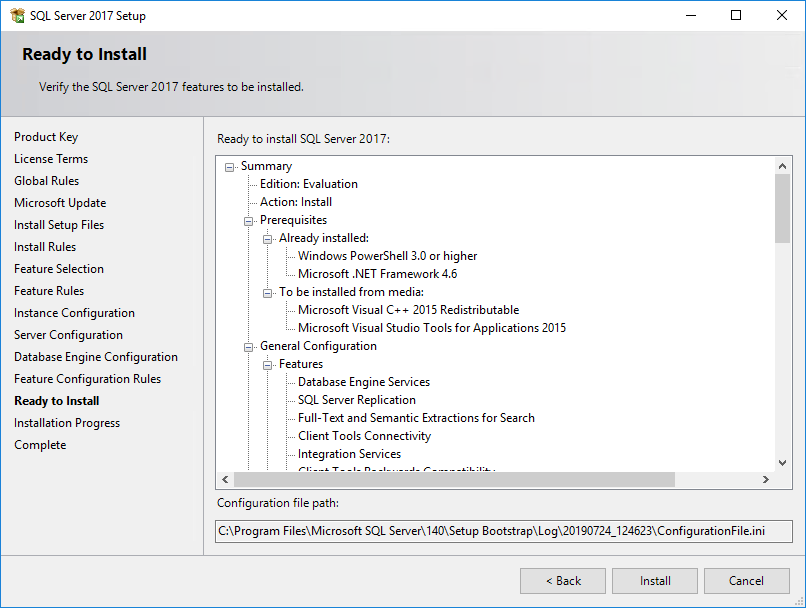This screenshot has width=806, height=608.
Task: Click the Complete step in sidebar
Action: (x=40, y=445)
